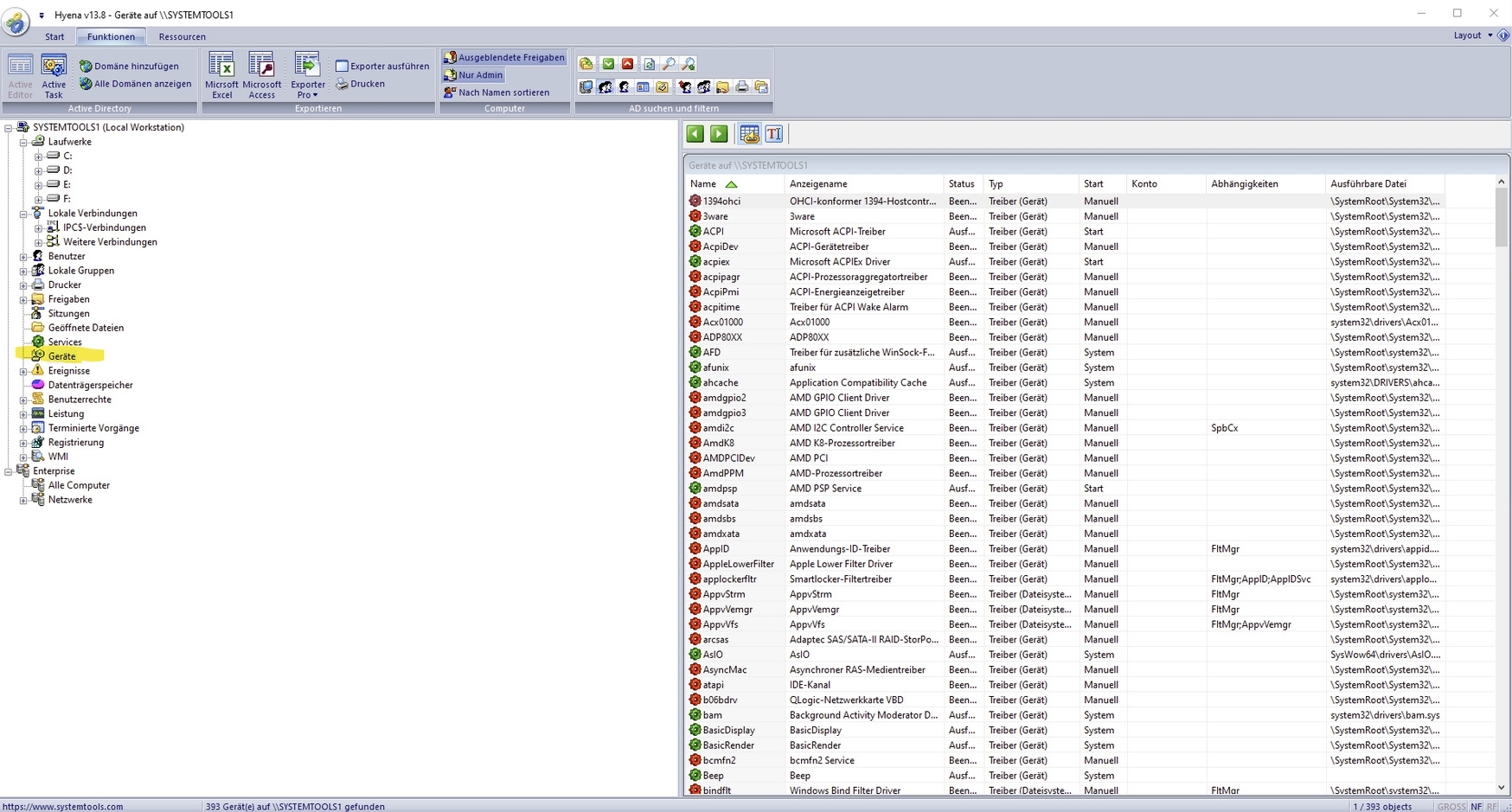Image resolution: width=1512 pixels, height=812 pixels.
Task: Select the Services tree item
Action: pyautogui.click(x=65, y=342)
